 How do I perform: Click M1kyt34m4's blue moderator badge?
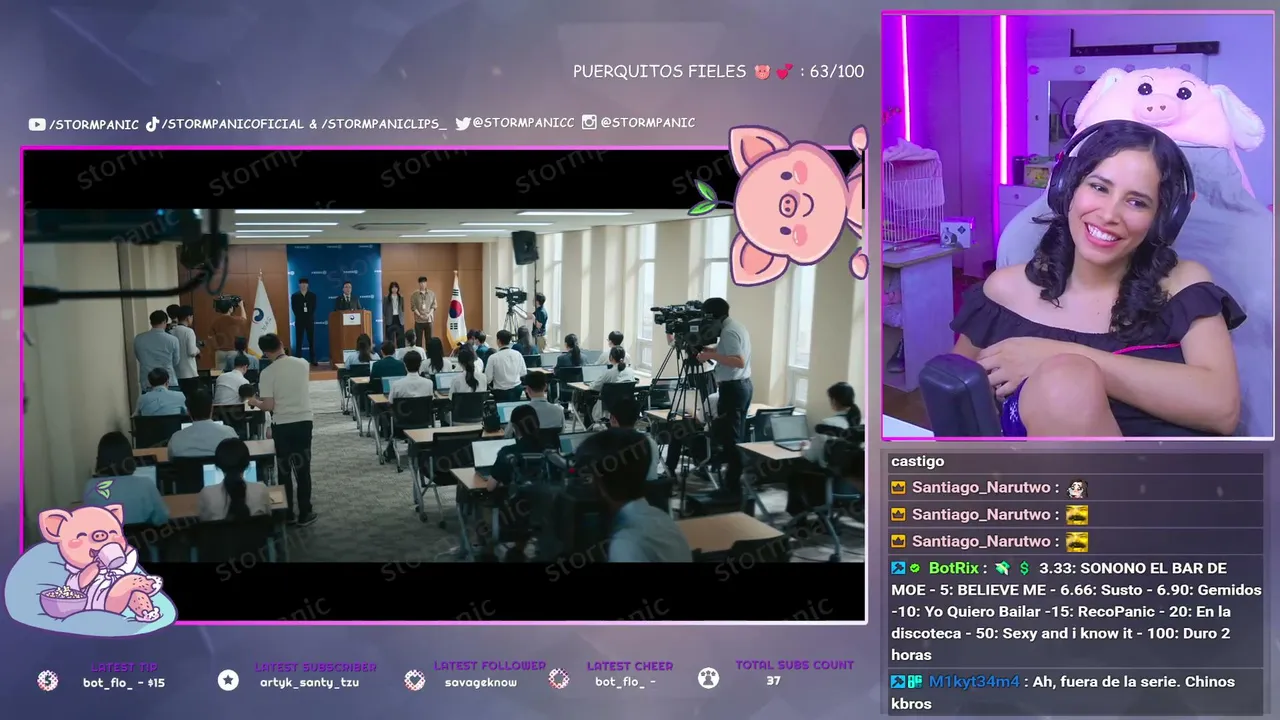[898, 682]
